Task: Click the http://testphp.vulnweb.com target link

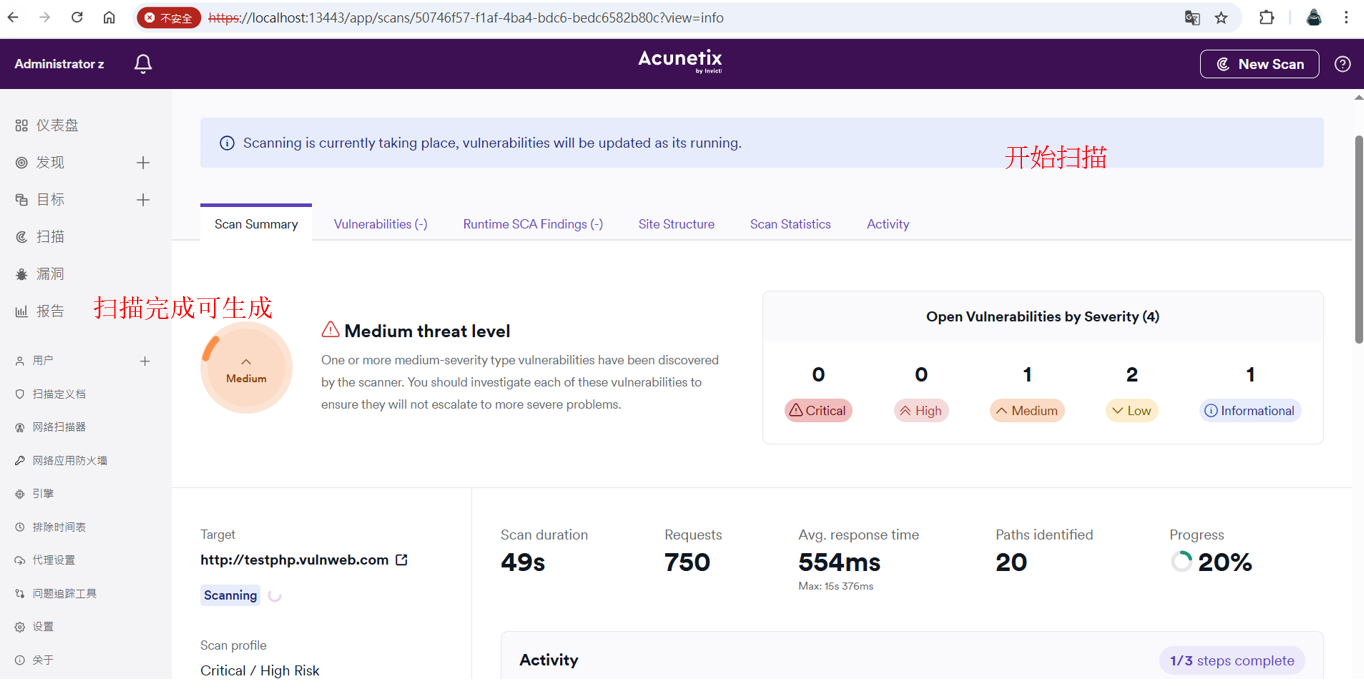Action: (294, 560)
